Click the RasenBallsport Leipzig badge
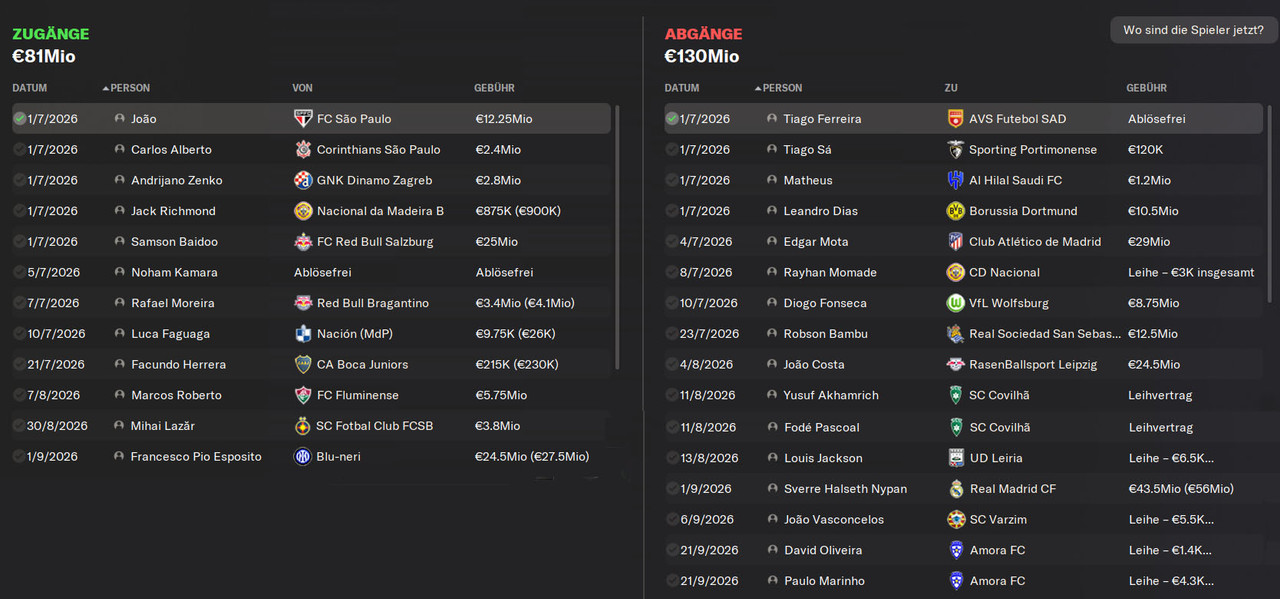The height and width of the screenshot is (599, 1280). tap(955, 365)
